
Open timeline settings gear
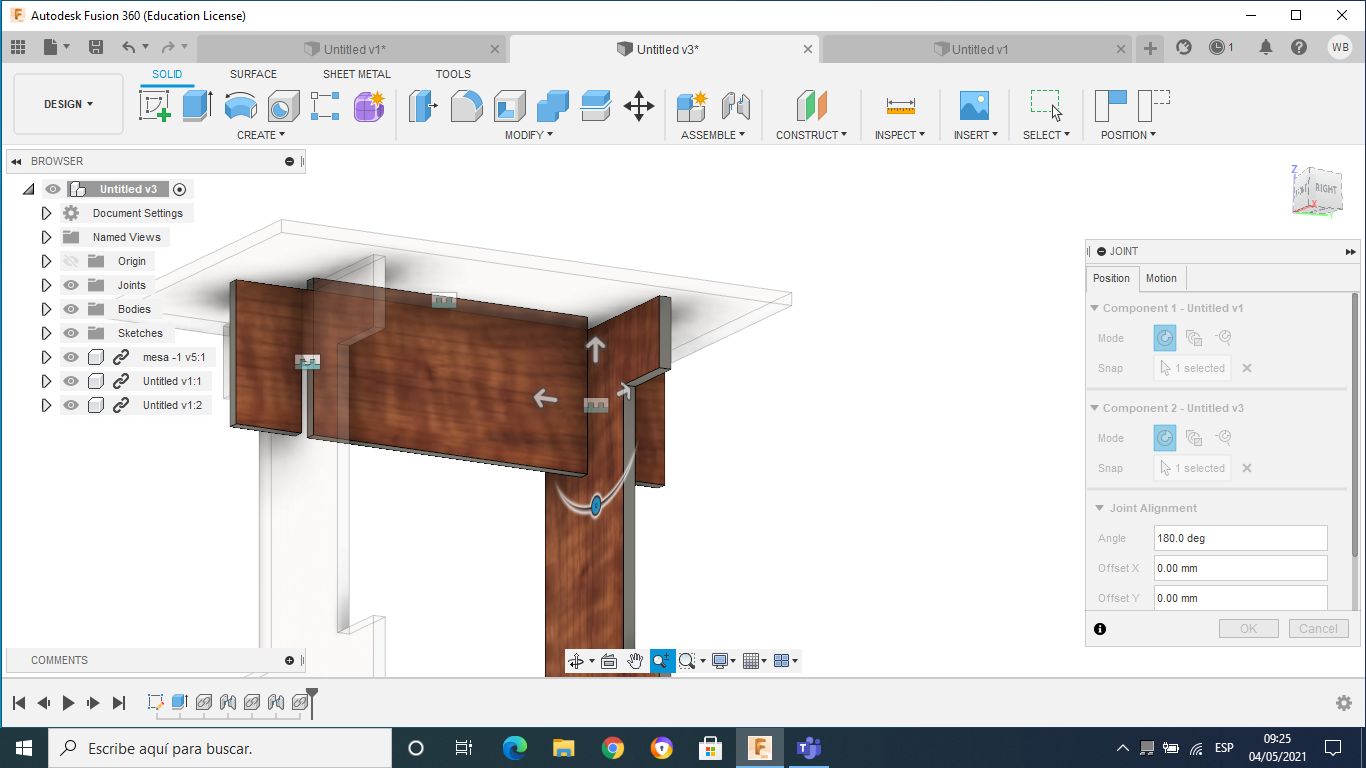(x=1344, y=703)
